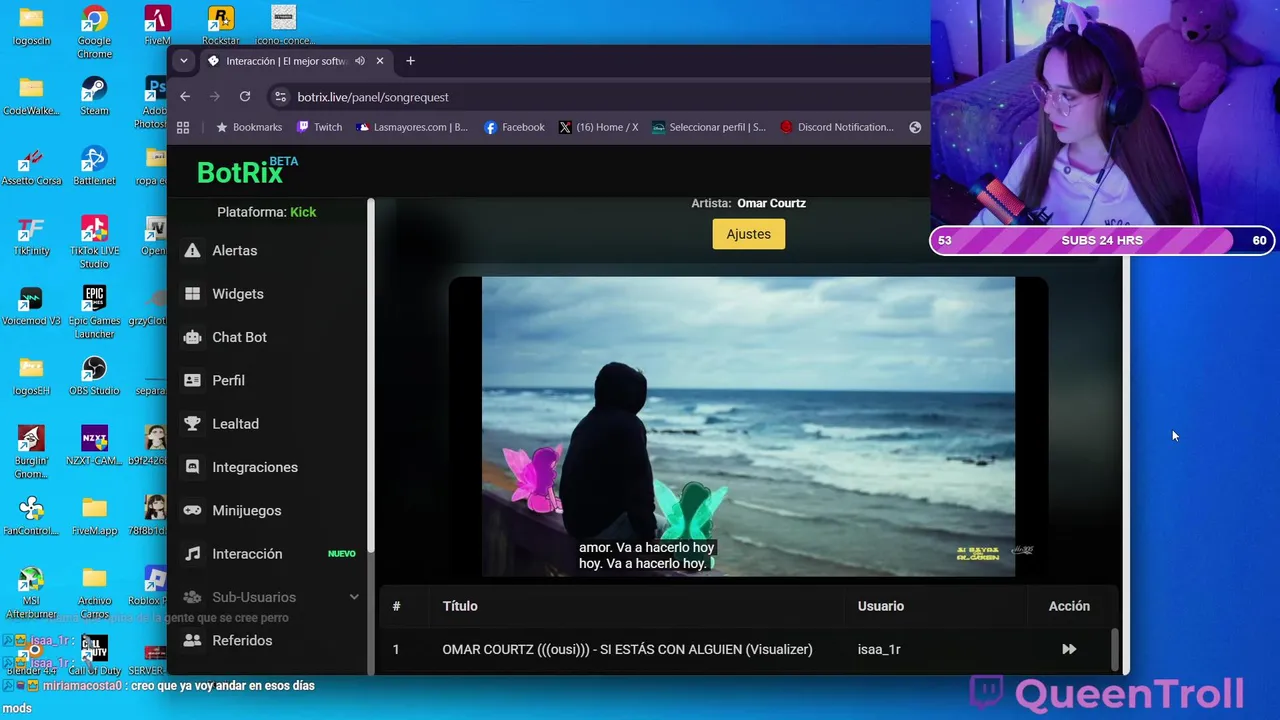1280x720 pixels.
Task: Open the Discord Notification bookmark
Action: click(x=837, y=127)
